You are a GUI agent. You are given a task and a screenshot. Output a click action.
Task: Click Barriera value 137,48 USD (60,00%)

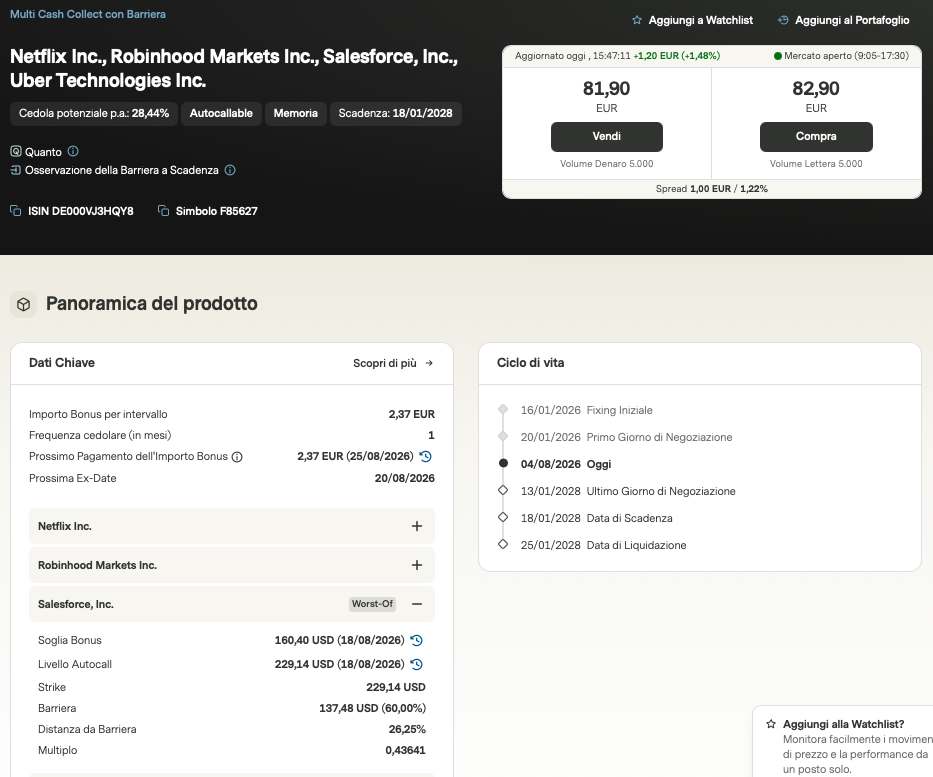[372, 708]
